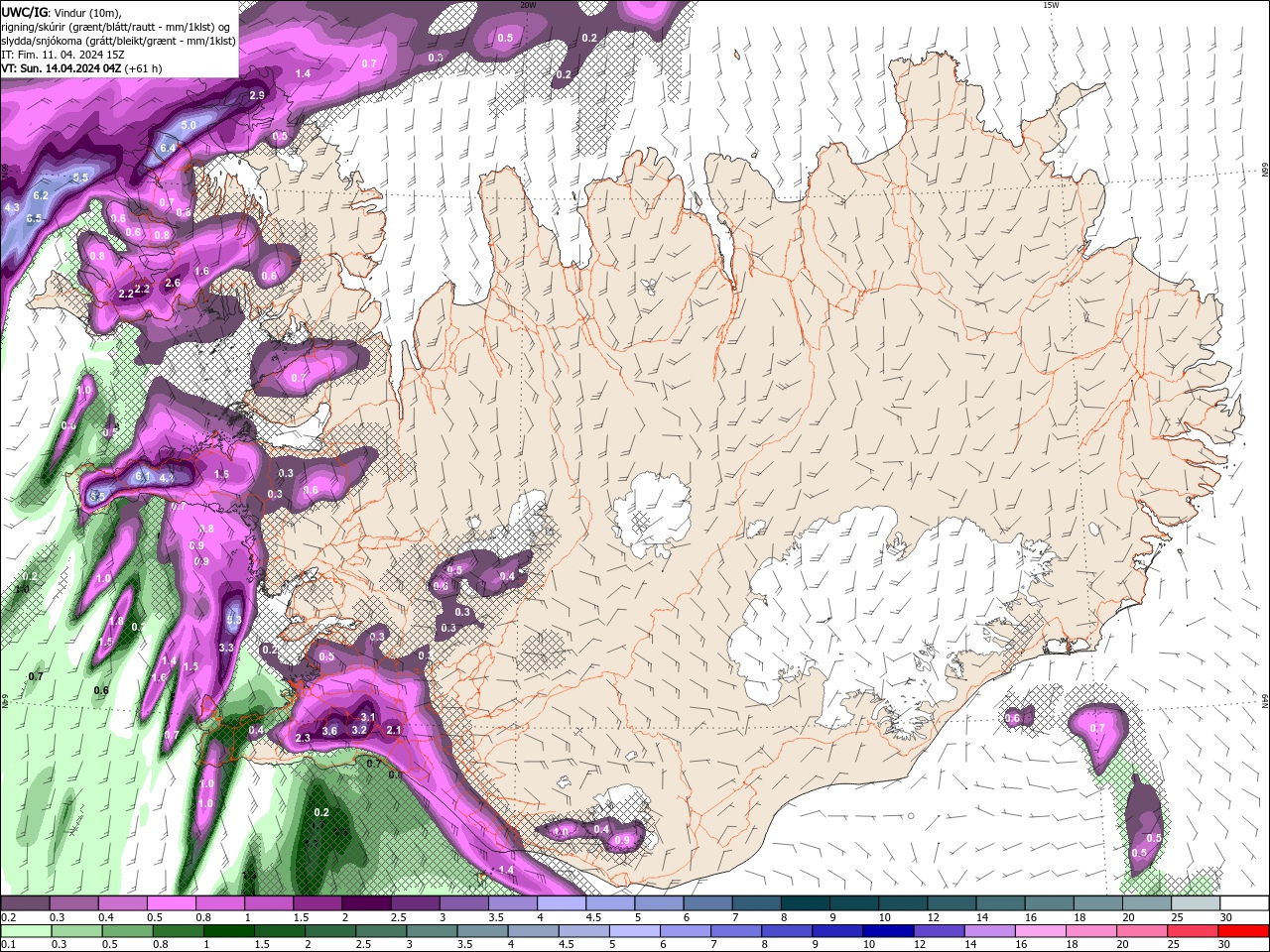
Task: Click the '3.1' precipitation value on the map
Action: pyautogui.click(x=367, y=716)
